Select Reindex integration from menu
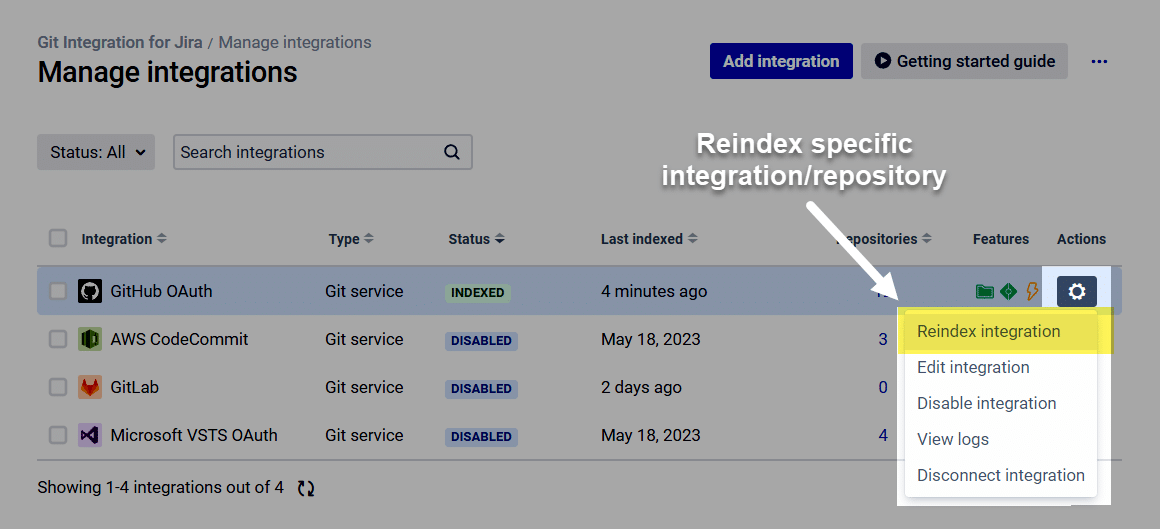Viewport: 1160px width, 529px height. 1001,331
